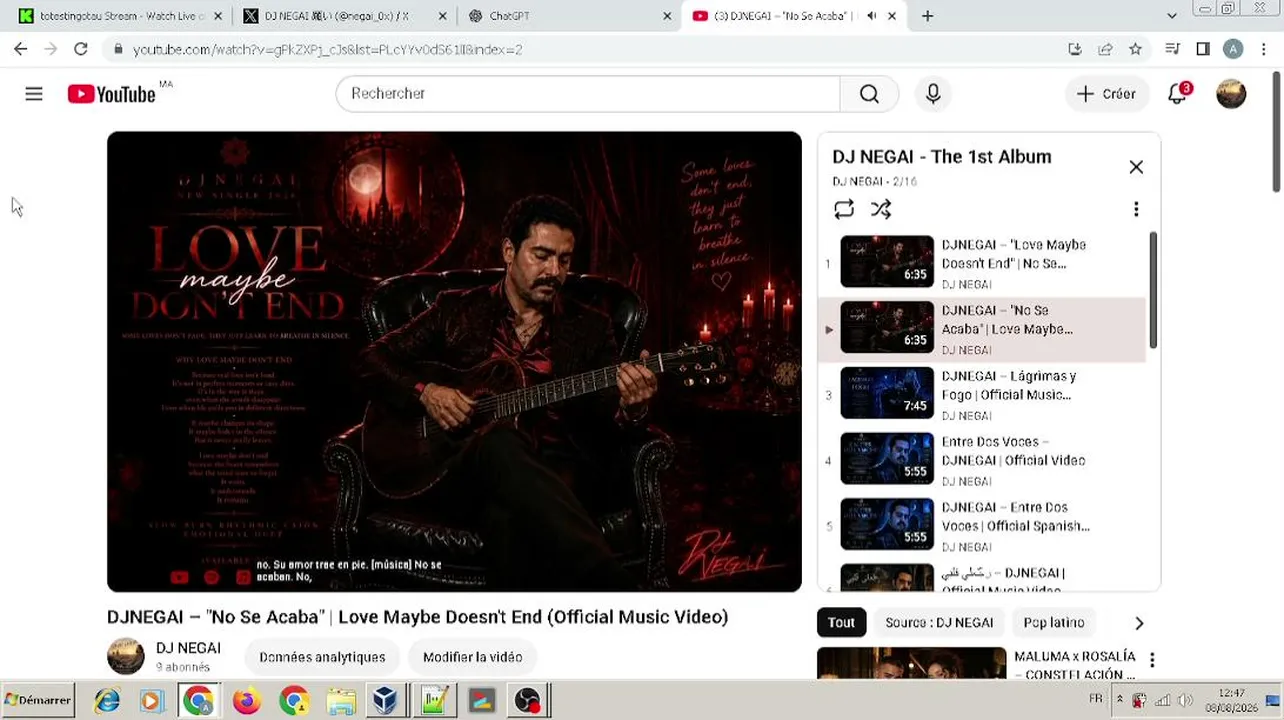The image size is (1284, 720).
Task: Open the playlist three-dot options menu
Action: (x=1136, y=209)
